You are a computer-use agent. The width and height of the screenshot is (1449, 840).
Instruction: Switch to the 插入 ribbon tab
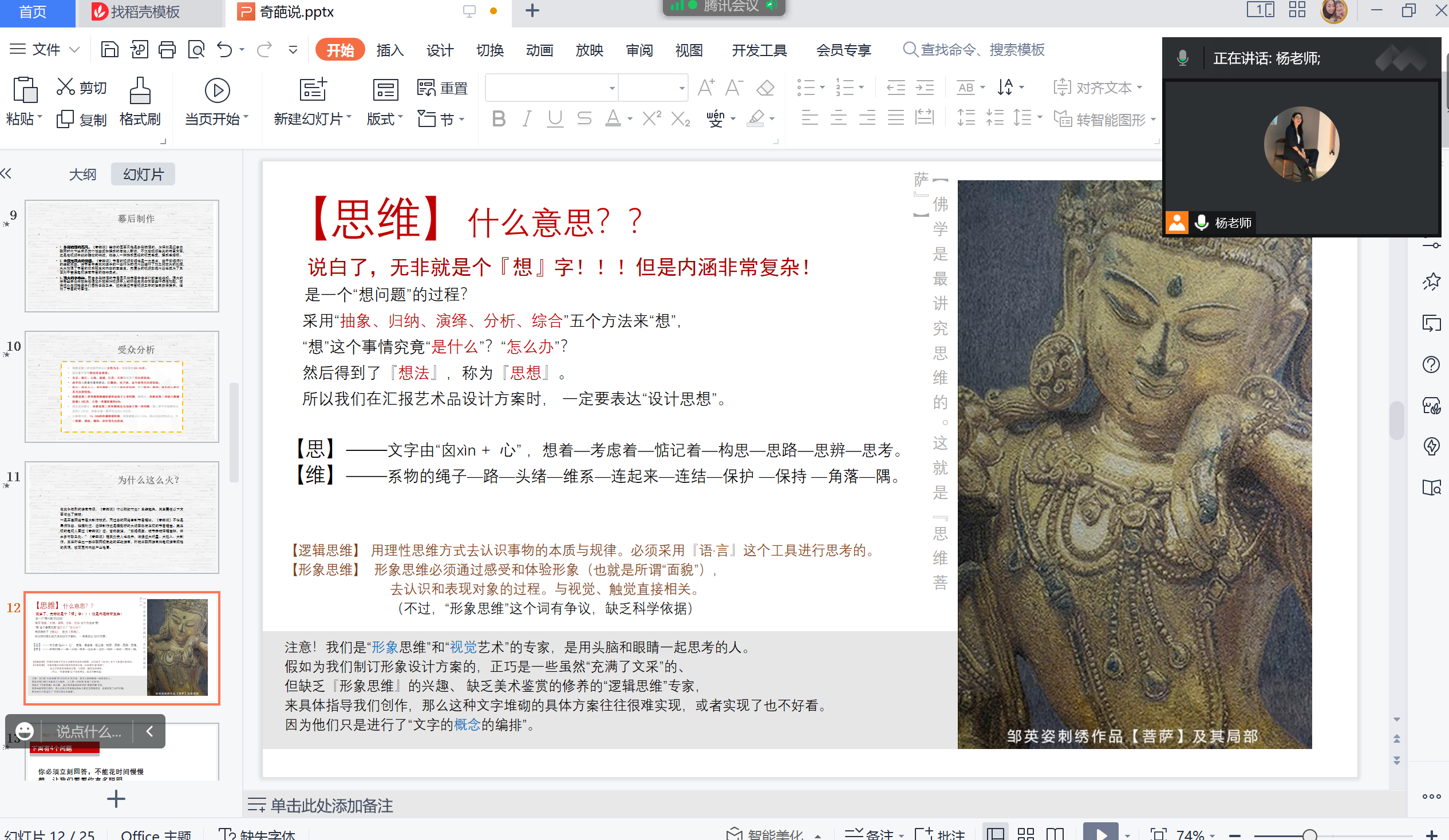tap(390, 50)
